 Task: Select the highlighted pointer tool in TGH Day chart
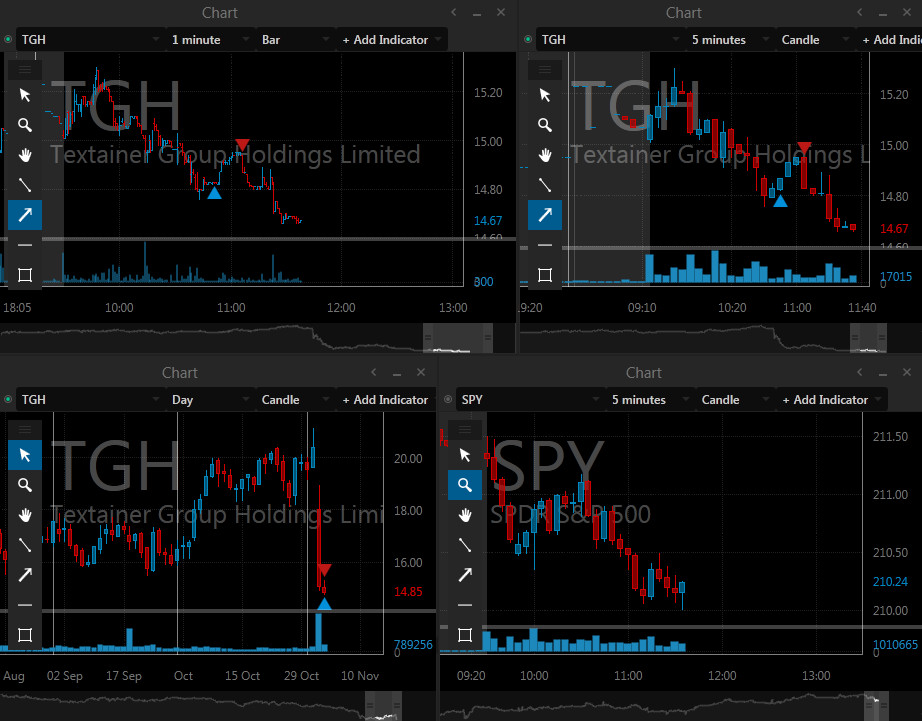25,455
